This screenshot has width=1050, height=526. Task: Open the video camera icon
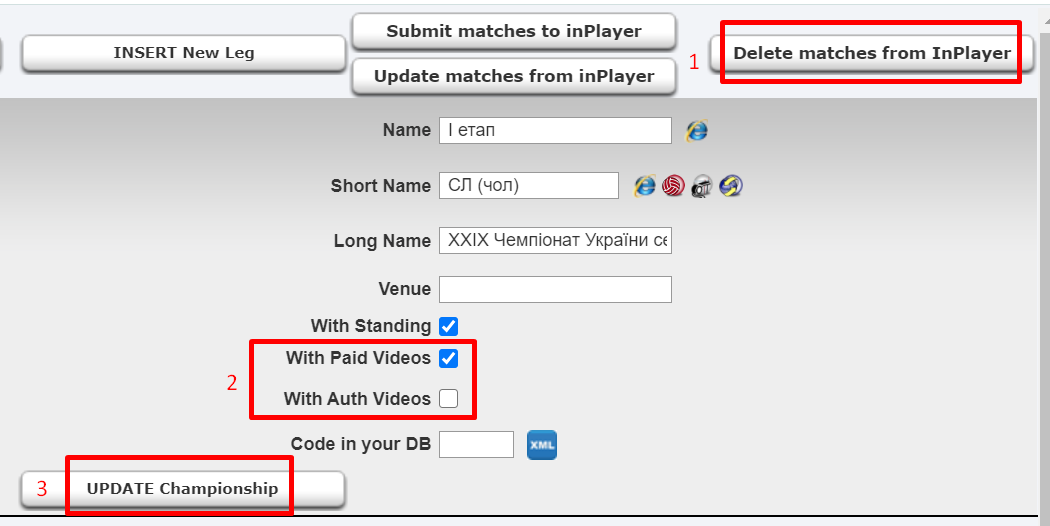click(x=701, y=186)
